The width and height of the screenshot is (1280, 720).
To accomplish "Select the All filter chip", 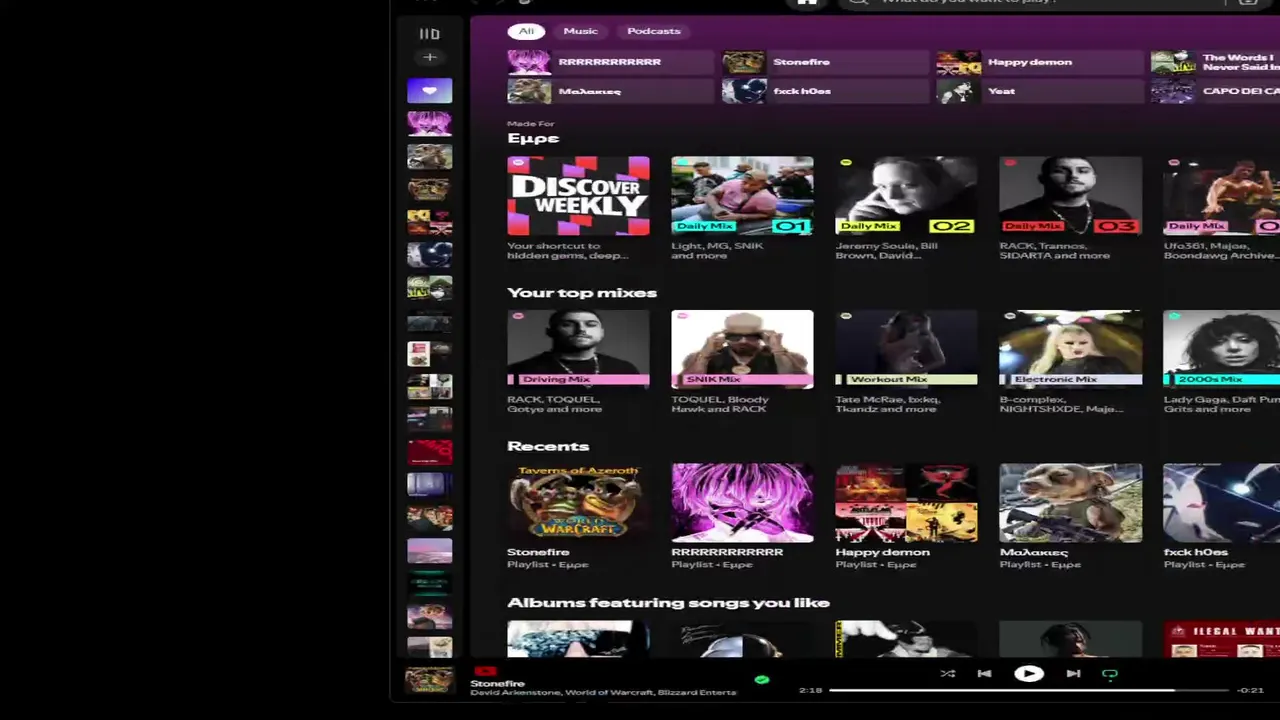I will point(526,31).
